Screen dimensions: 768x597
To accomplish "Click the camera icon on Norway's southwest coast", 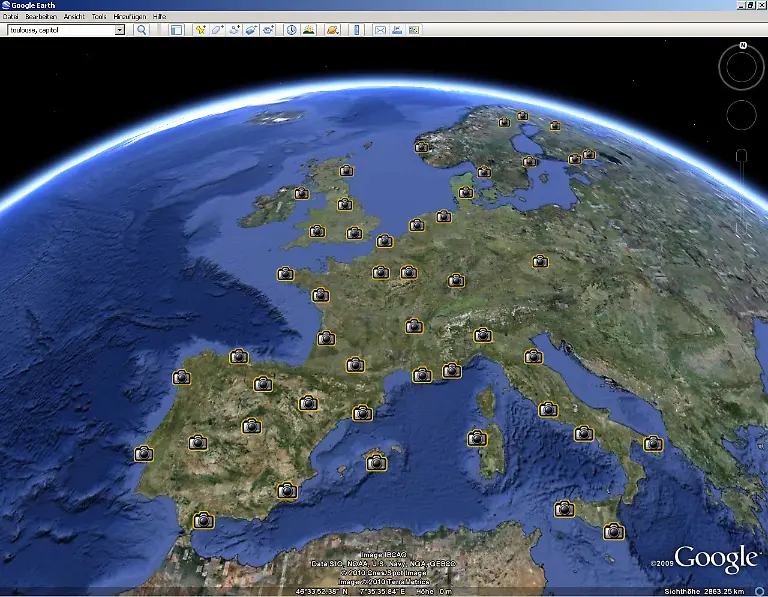I will pyautogui.click(x=422, y=146).
